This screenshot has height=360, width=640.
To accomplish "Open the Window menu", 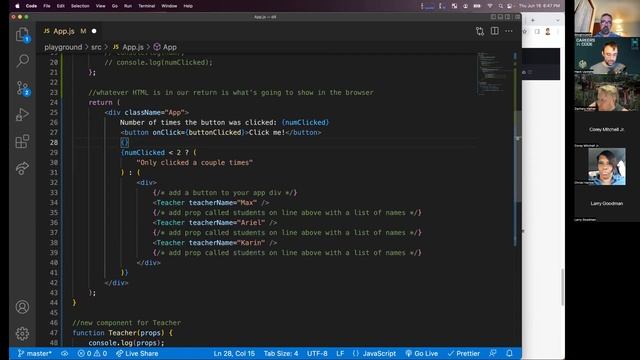I will 169,6.
